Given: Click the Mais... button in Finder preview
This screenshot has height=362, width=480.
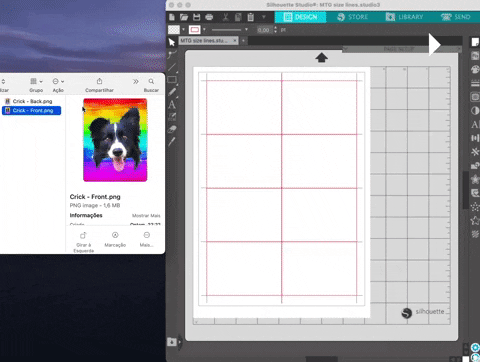Looking at the screenshot, I should point(146,240).
